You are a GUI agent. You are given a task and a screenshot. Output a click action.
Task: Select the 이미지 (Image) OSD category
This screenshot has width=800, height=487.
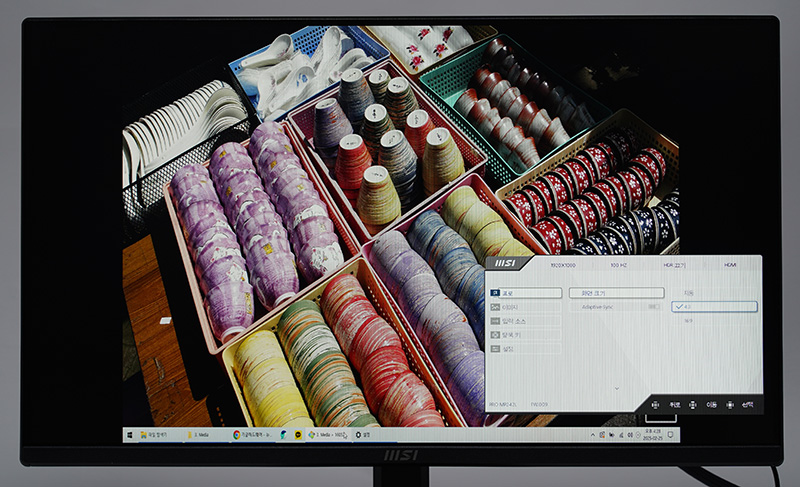click(x=526, y=307)
